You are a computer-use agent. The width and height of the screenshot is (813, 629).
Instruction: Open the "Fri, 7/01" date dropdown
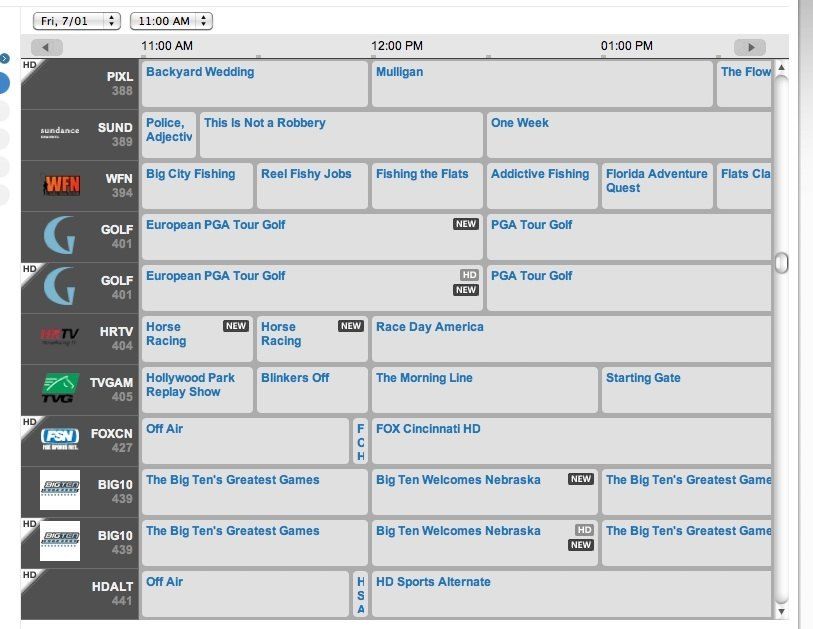tap(76, 20)
